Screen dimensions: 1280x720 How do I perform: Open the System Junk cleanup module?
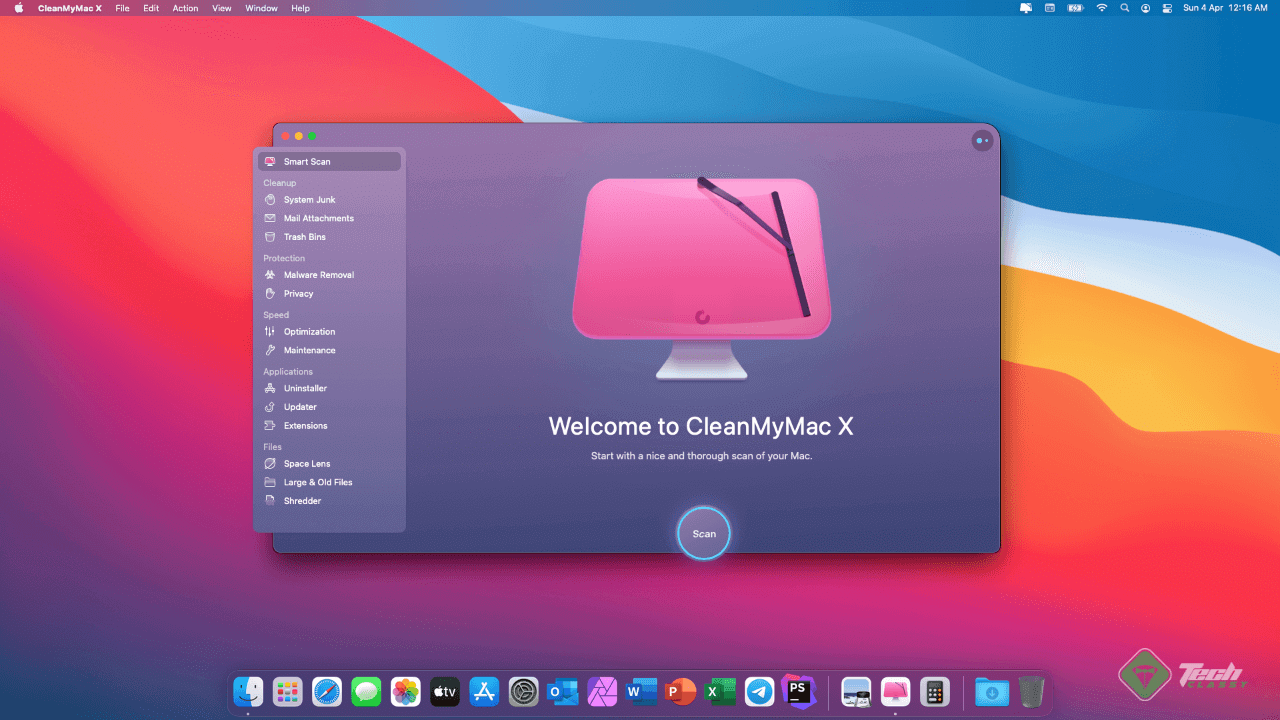tap(309, 199)
